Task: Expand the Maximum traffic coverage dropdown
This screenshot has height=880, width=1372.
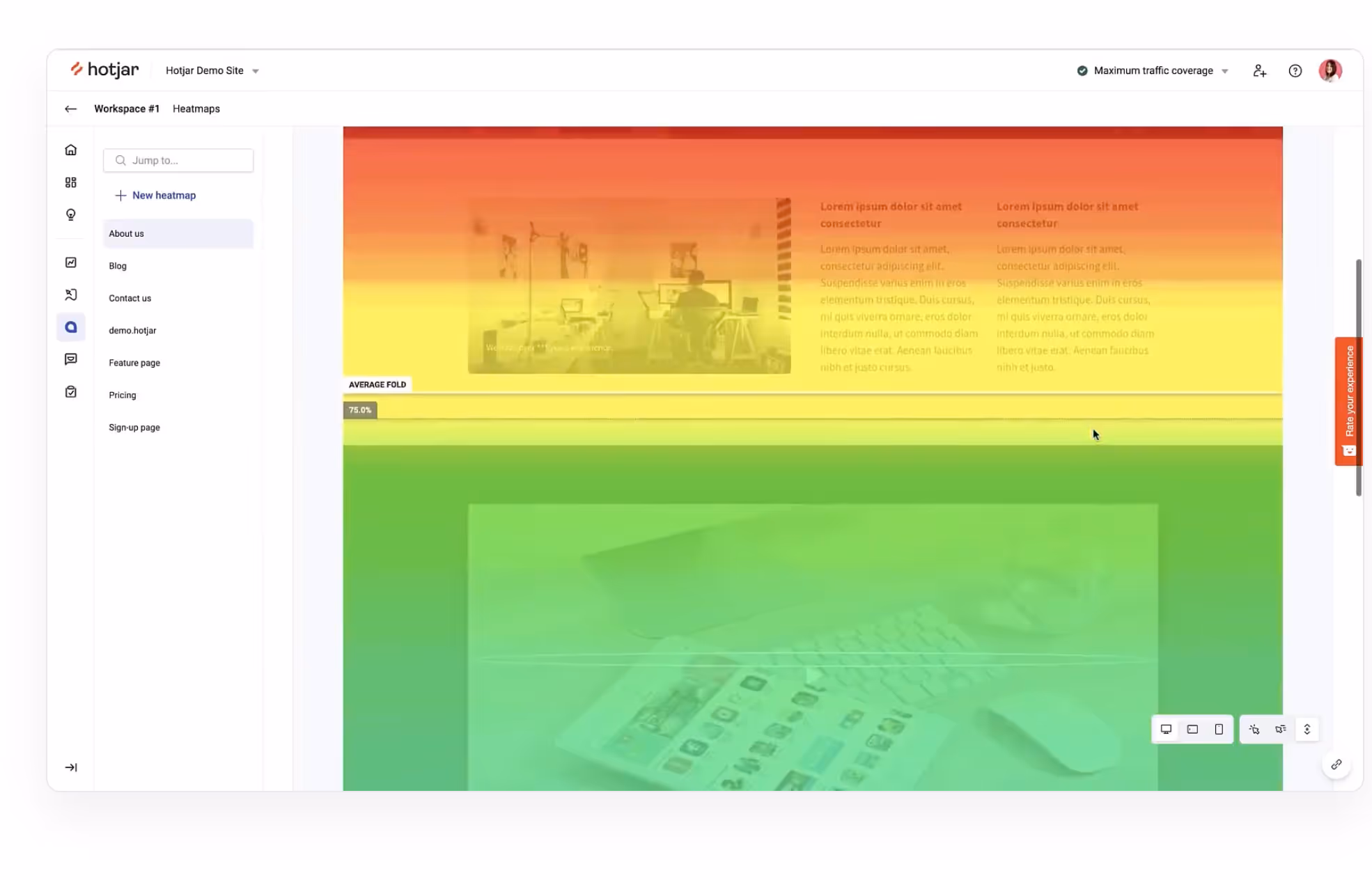Action: point(1153,70)
